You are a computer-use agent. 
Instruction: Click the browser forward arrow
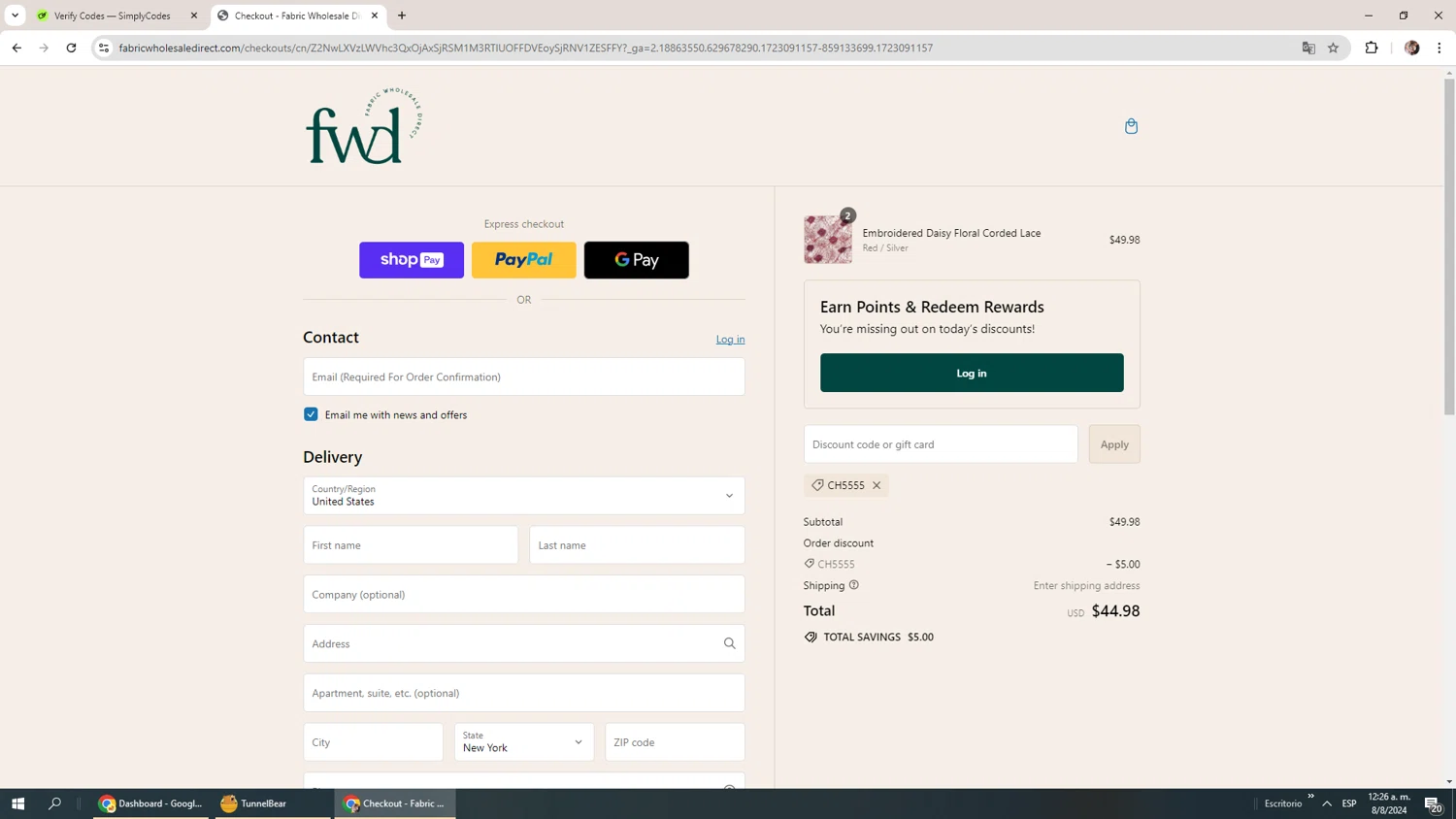(44, 48)
